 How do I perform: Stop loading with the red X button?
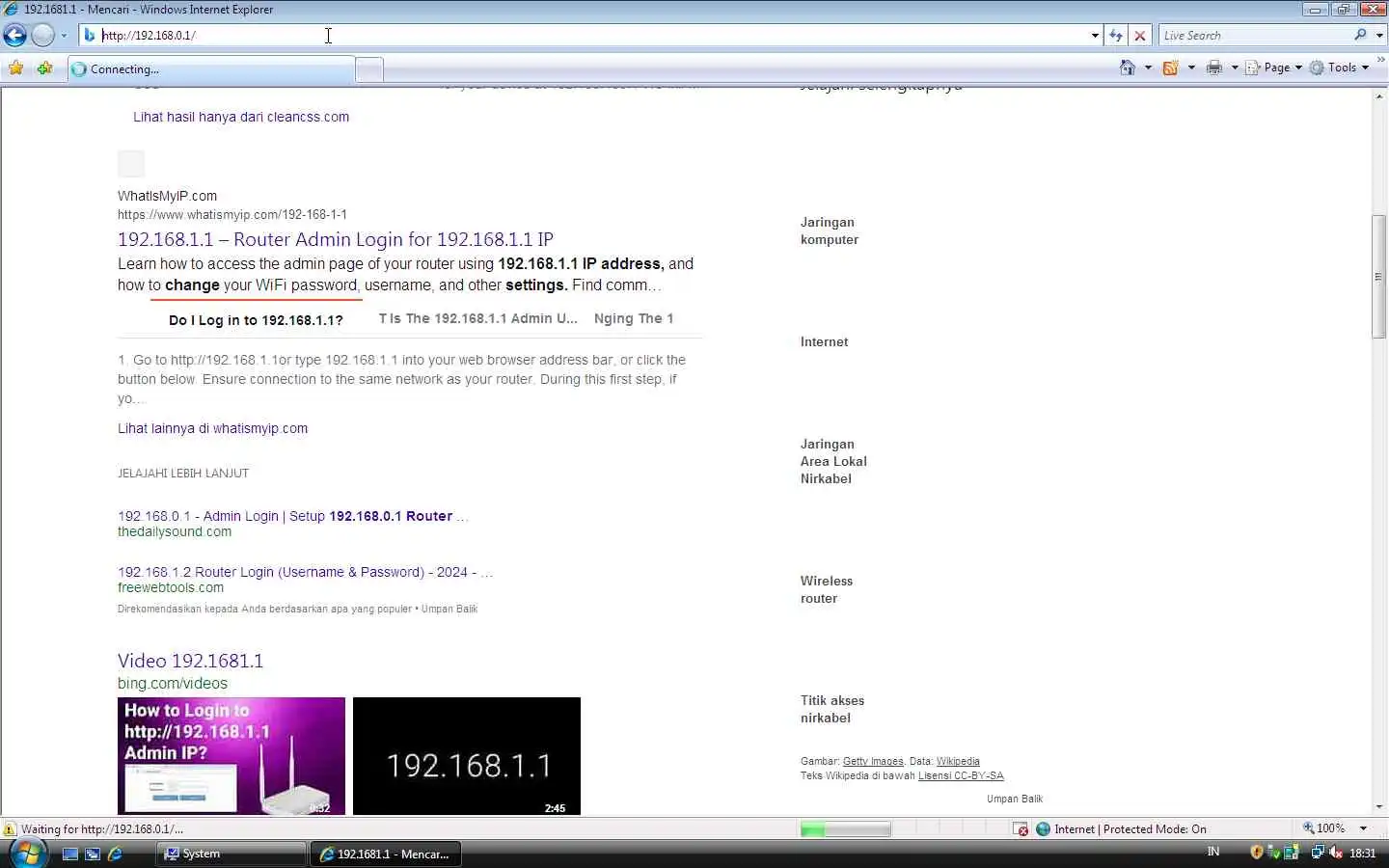1140,36
